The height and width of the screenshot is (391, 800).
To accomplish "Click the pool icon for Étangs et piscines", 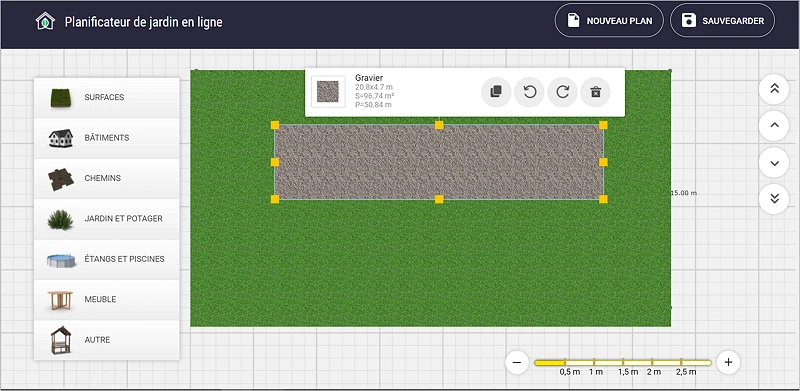I will [x=61, y=260].
